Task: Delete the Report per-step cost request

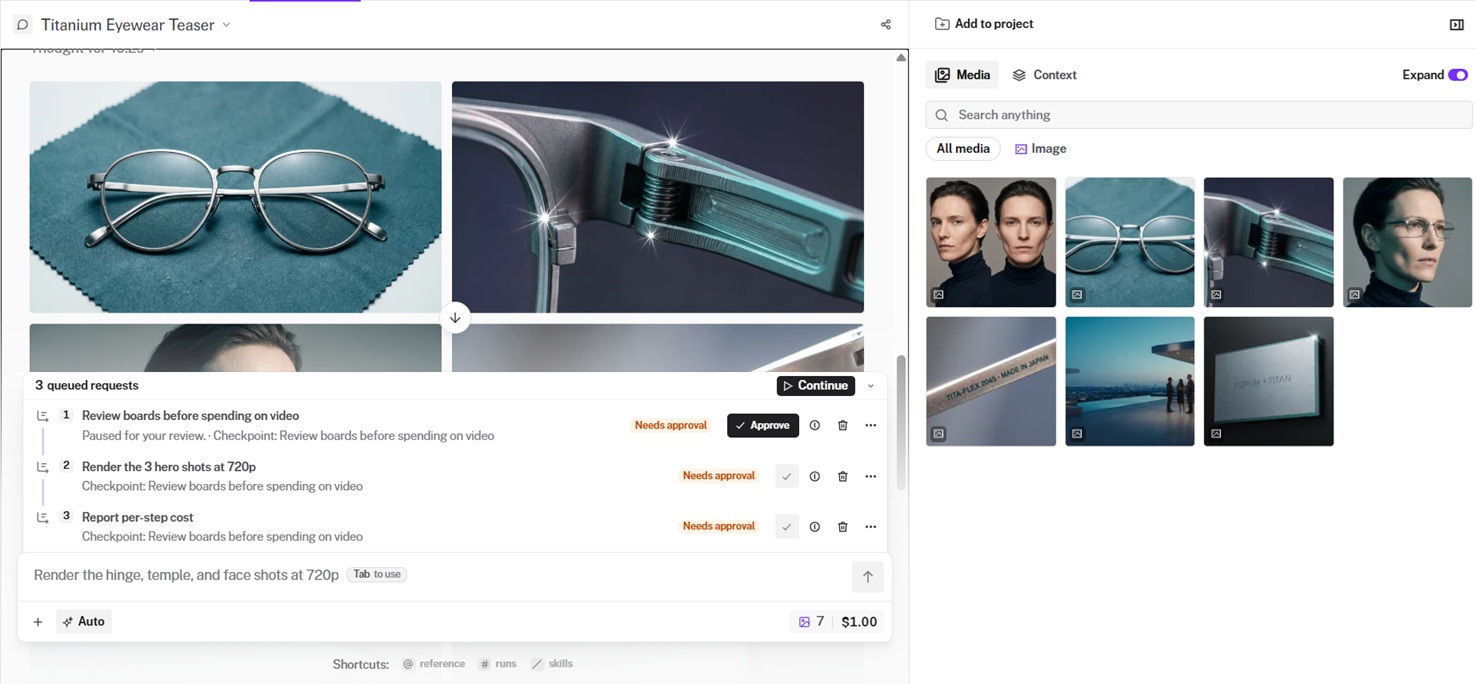Action: (843, 526)
